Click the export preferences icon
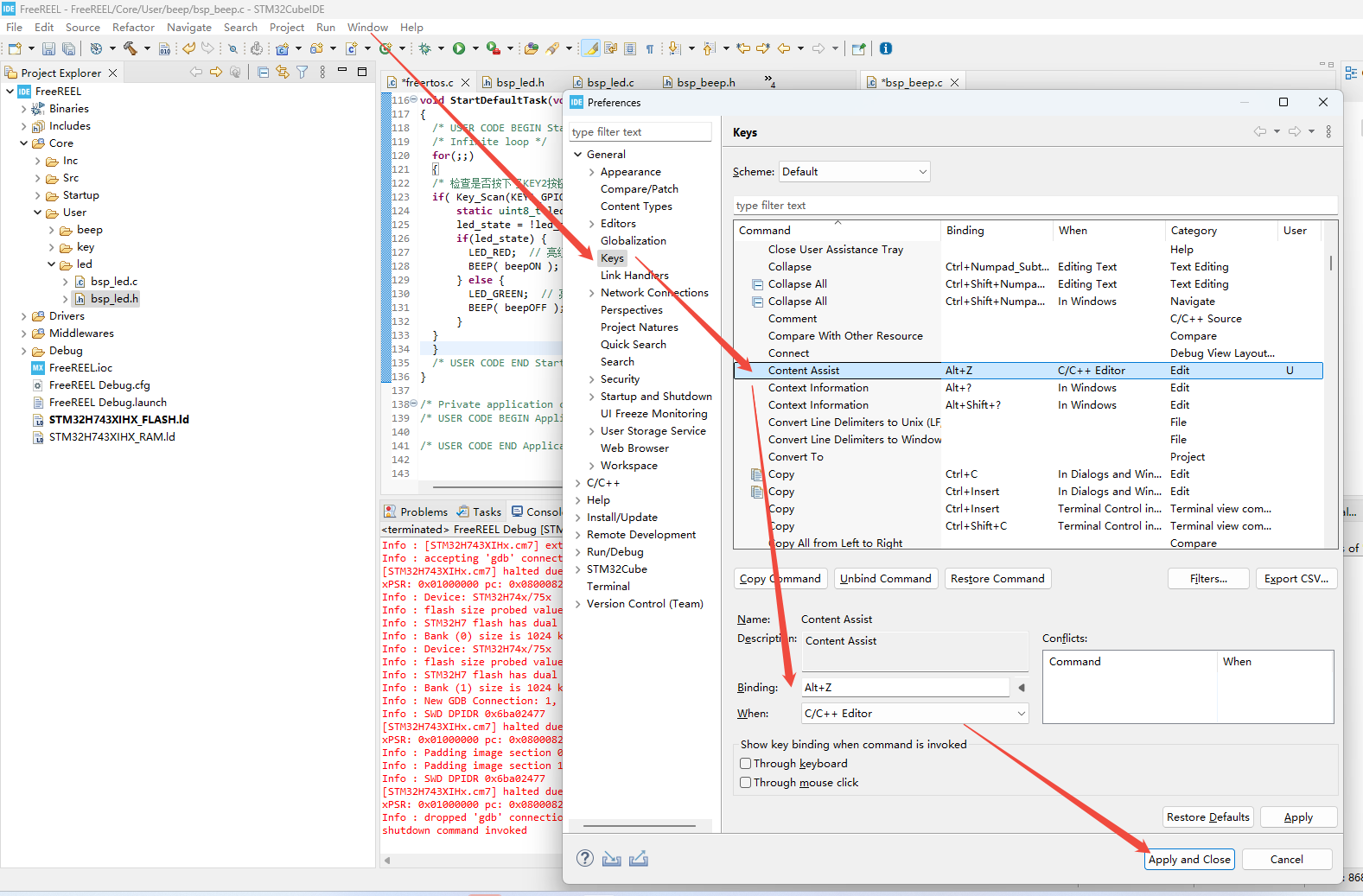1363x896 pixels. [x=639, y=859]
